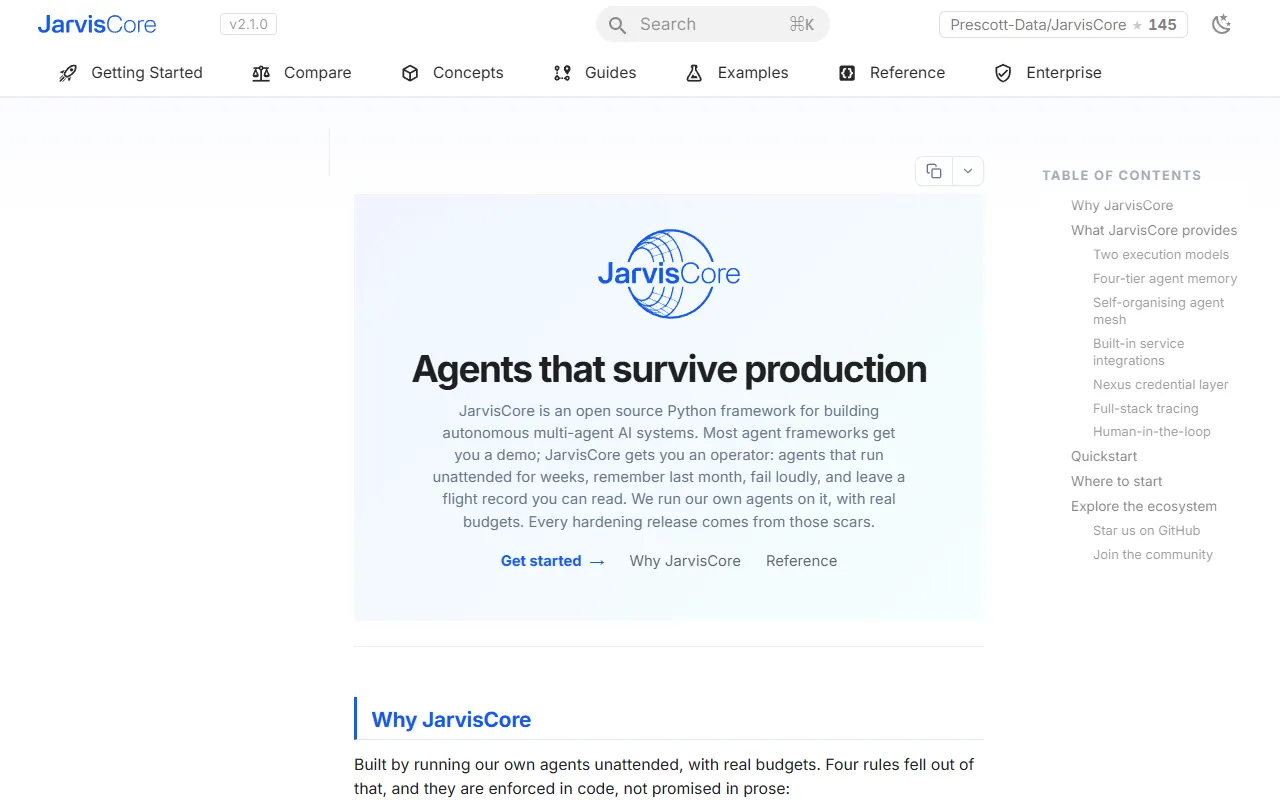Click the code braces icon beside Reference
Viewport: 1280px width, 800px height.
(847, 73)
